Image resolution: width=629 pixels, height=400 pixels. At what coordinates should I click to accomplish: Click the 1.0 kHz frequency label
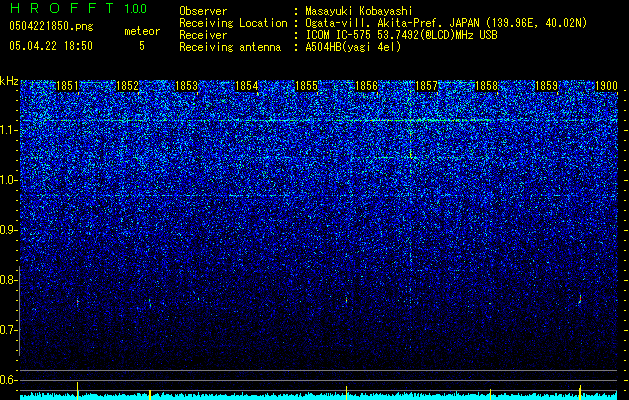tap(8, 180)
